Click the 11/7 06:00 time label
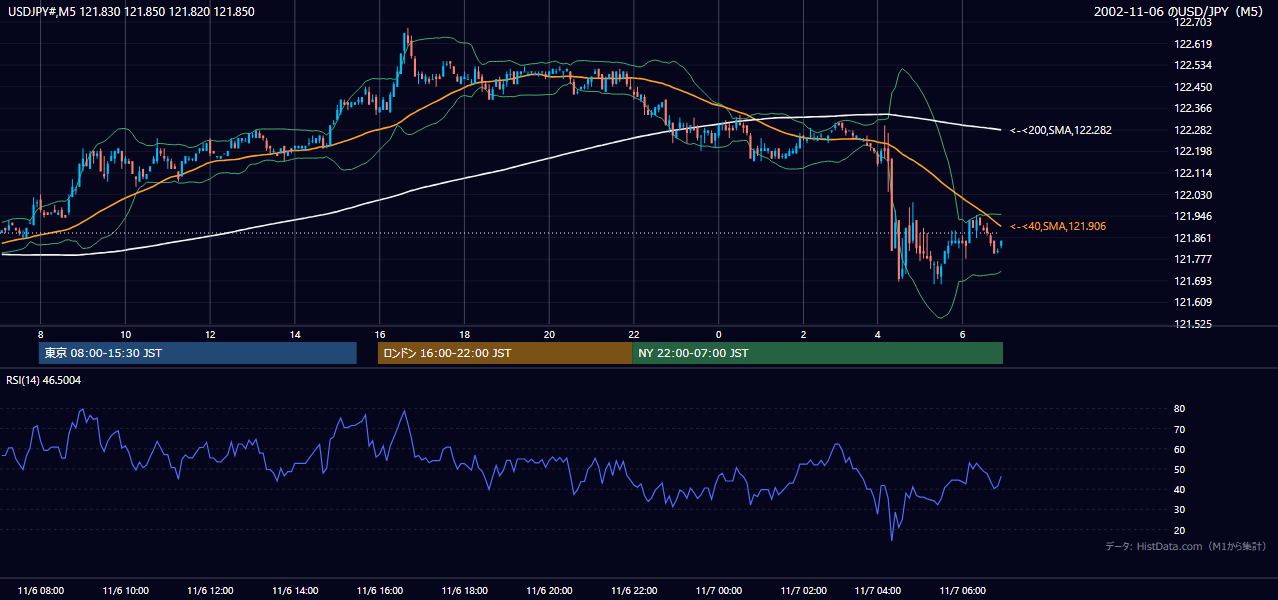Screen dimensions: 1278x600 (963, 591)
